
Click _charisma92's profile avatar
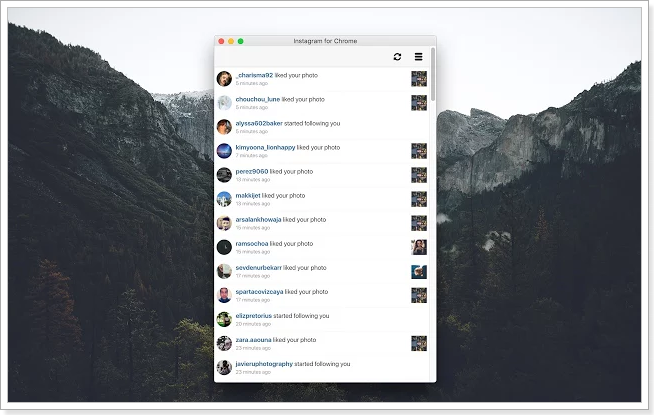[x=224, y=78]
